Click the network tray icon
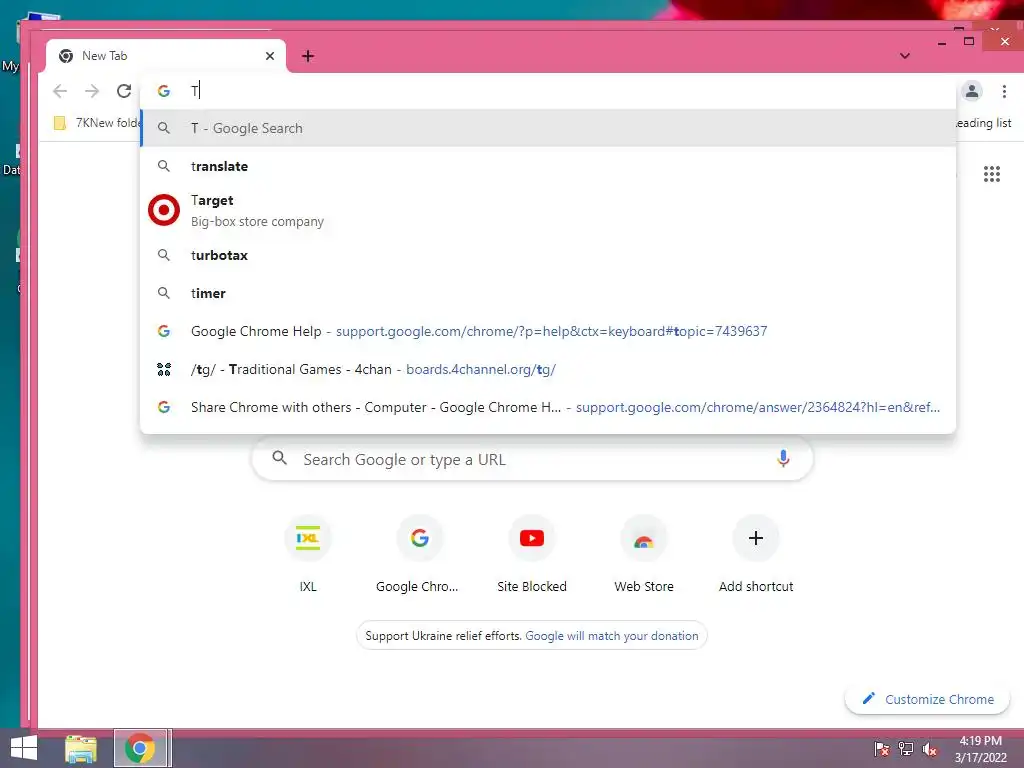 906,748
